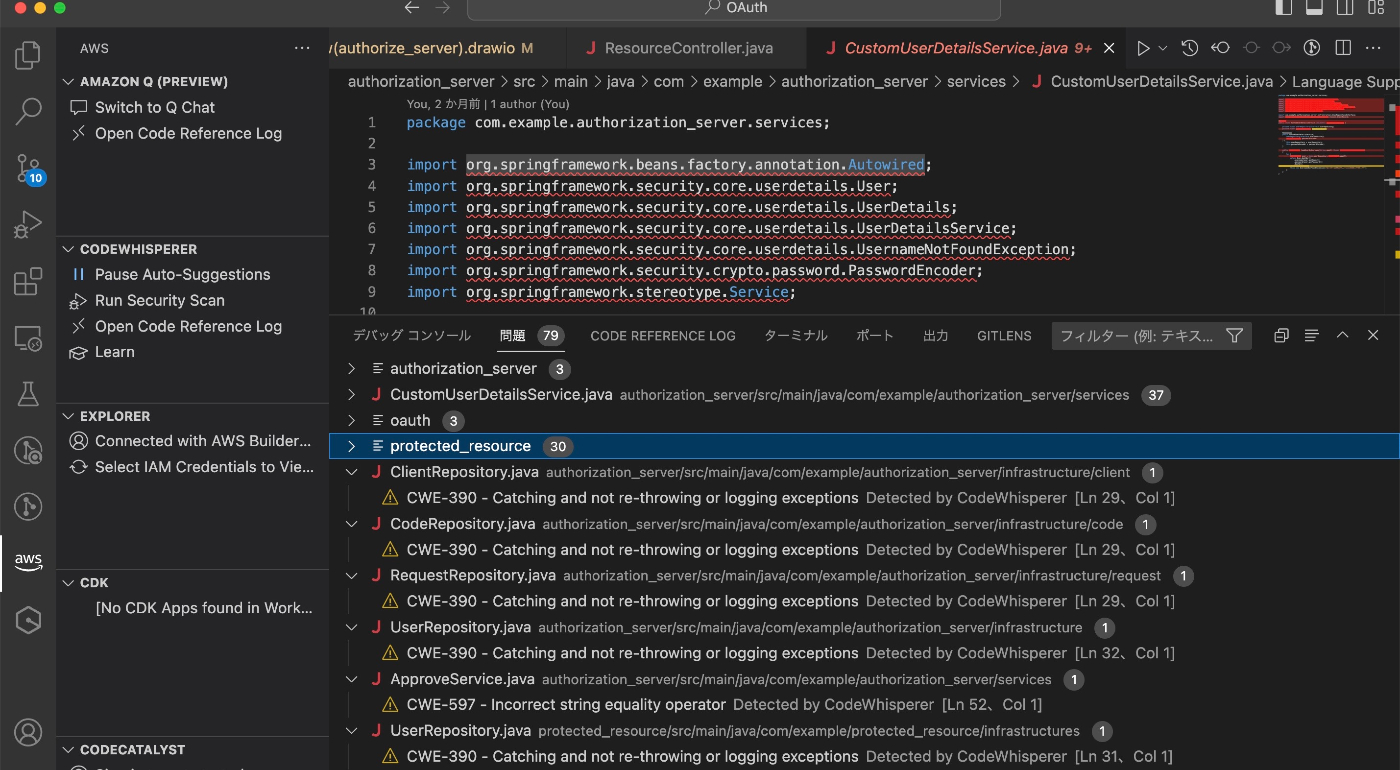Open the Extensions view
Viewport: 1400px width, 770px height.
(28, 281)
